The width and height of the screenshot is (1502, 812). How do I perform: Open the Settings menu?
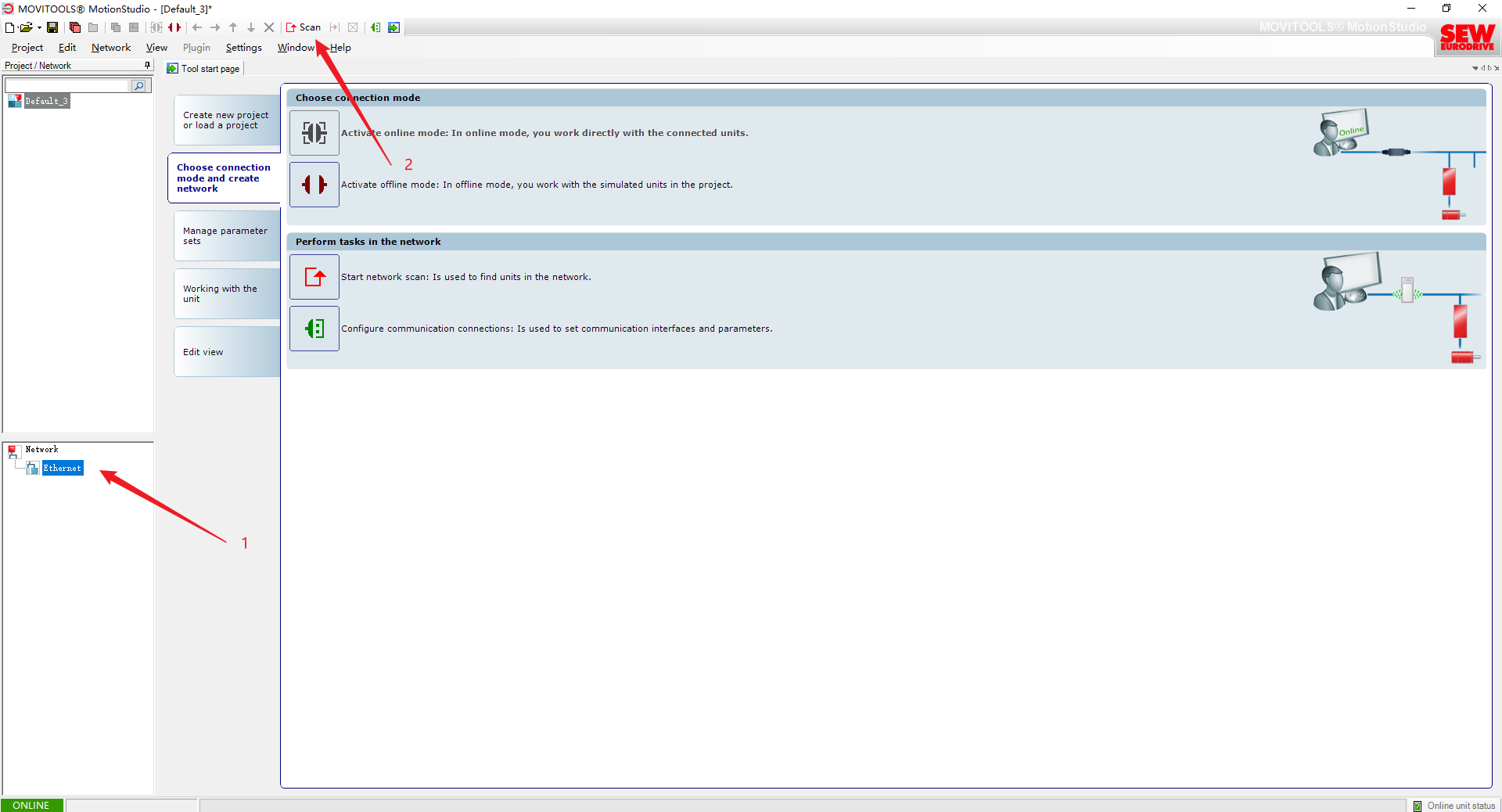click(x=243, y=48)
